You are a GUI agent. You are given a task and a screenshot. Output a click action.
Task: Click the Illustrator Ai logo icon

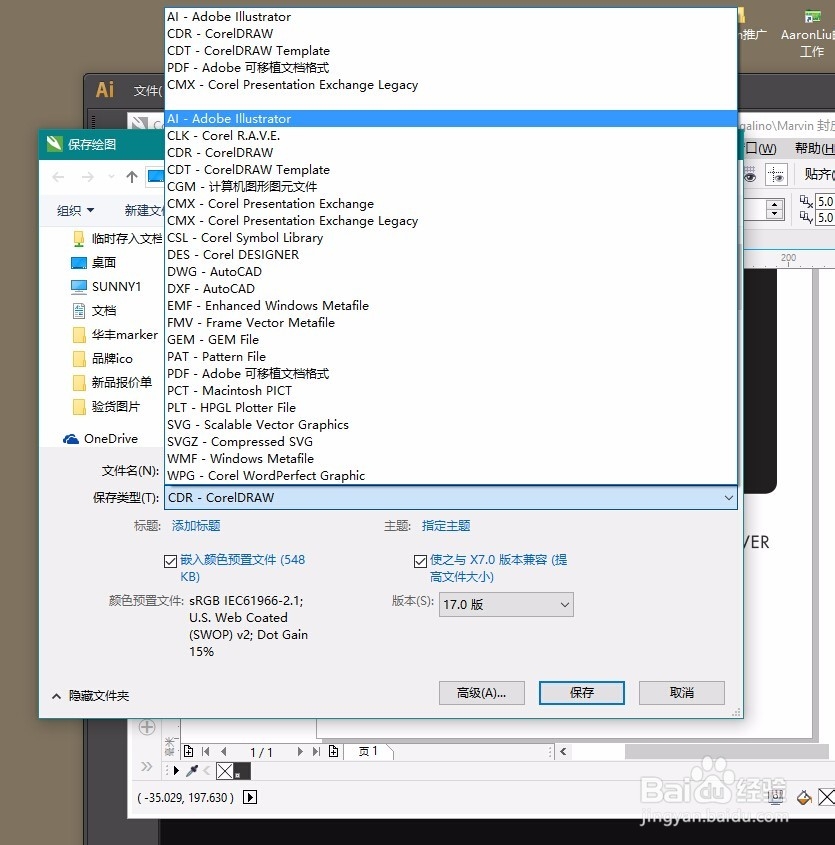click(105, 89)
